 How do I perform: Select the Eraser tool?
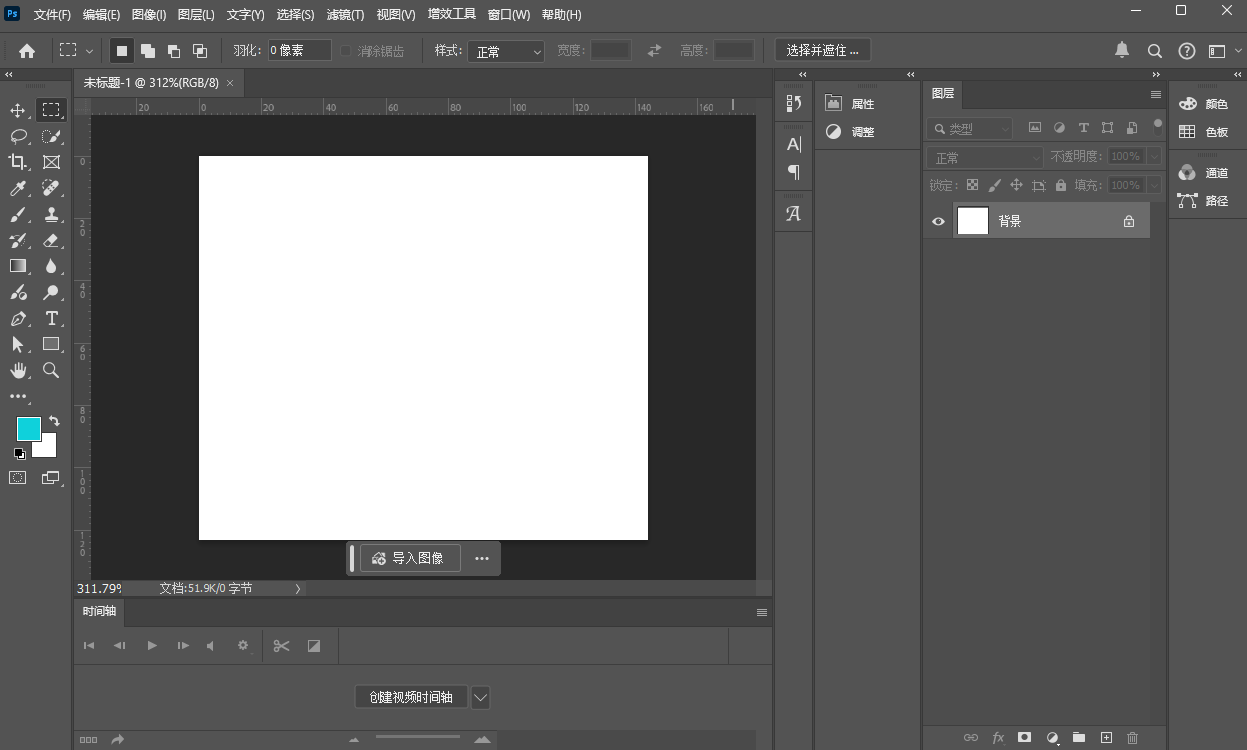coord(51,240)
